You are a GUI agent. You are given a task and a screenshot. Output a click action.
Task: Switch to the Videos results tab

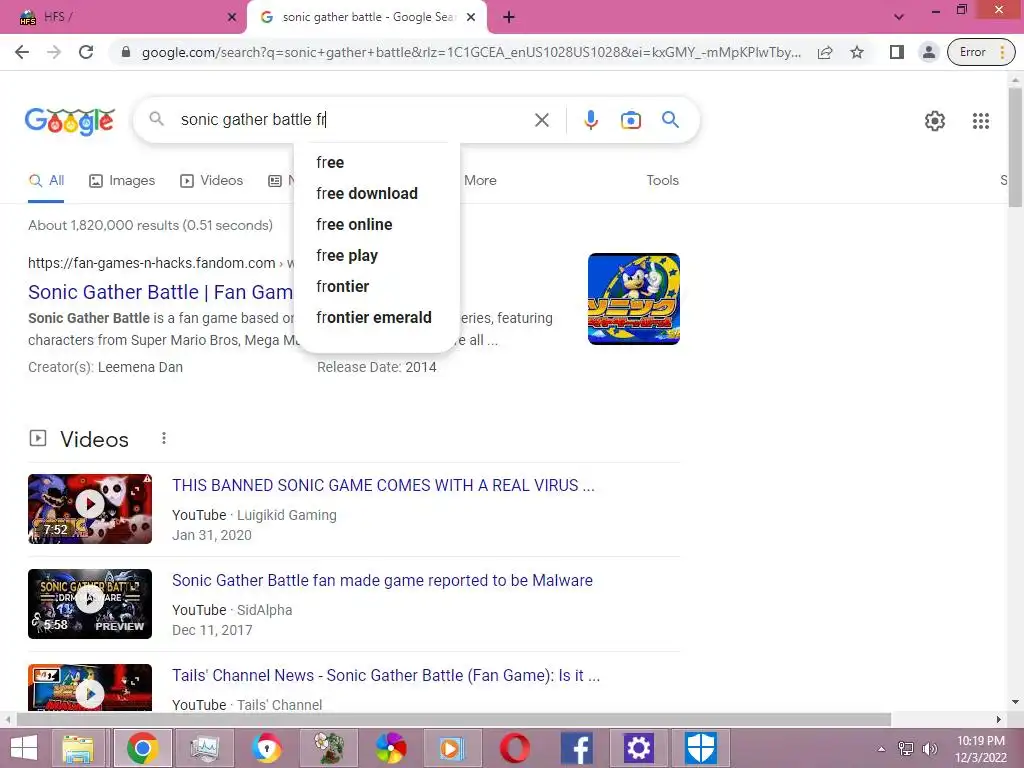point(212,180)
